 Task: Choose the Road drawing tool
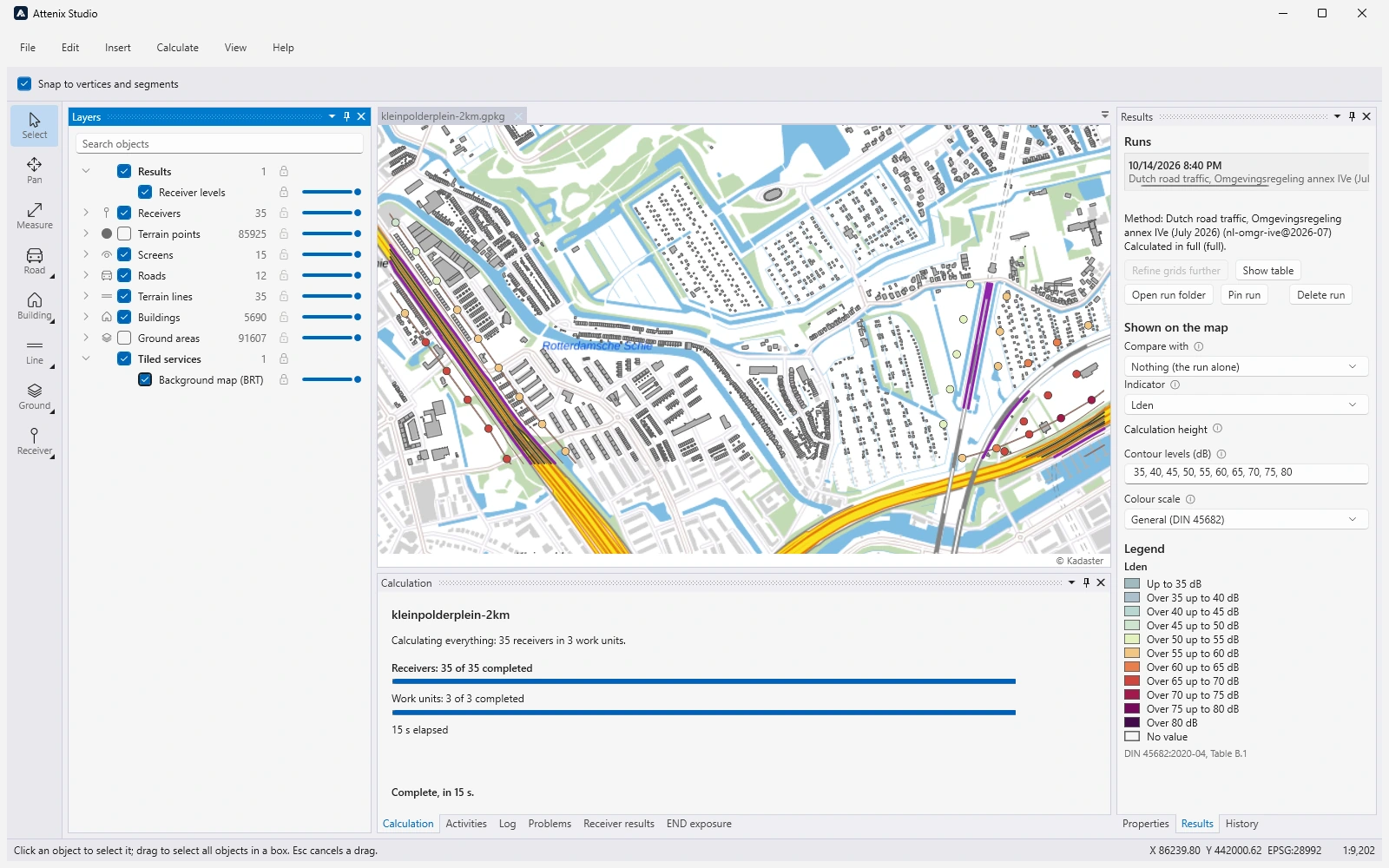[35, 261]
